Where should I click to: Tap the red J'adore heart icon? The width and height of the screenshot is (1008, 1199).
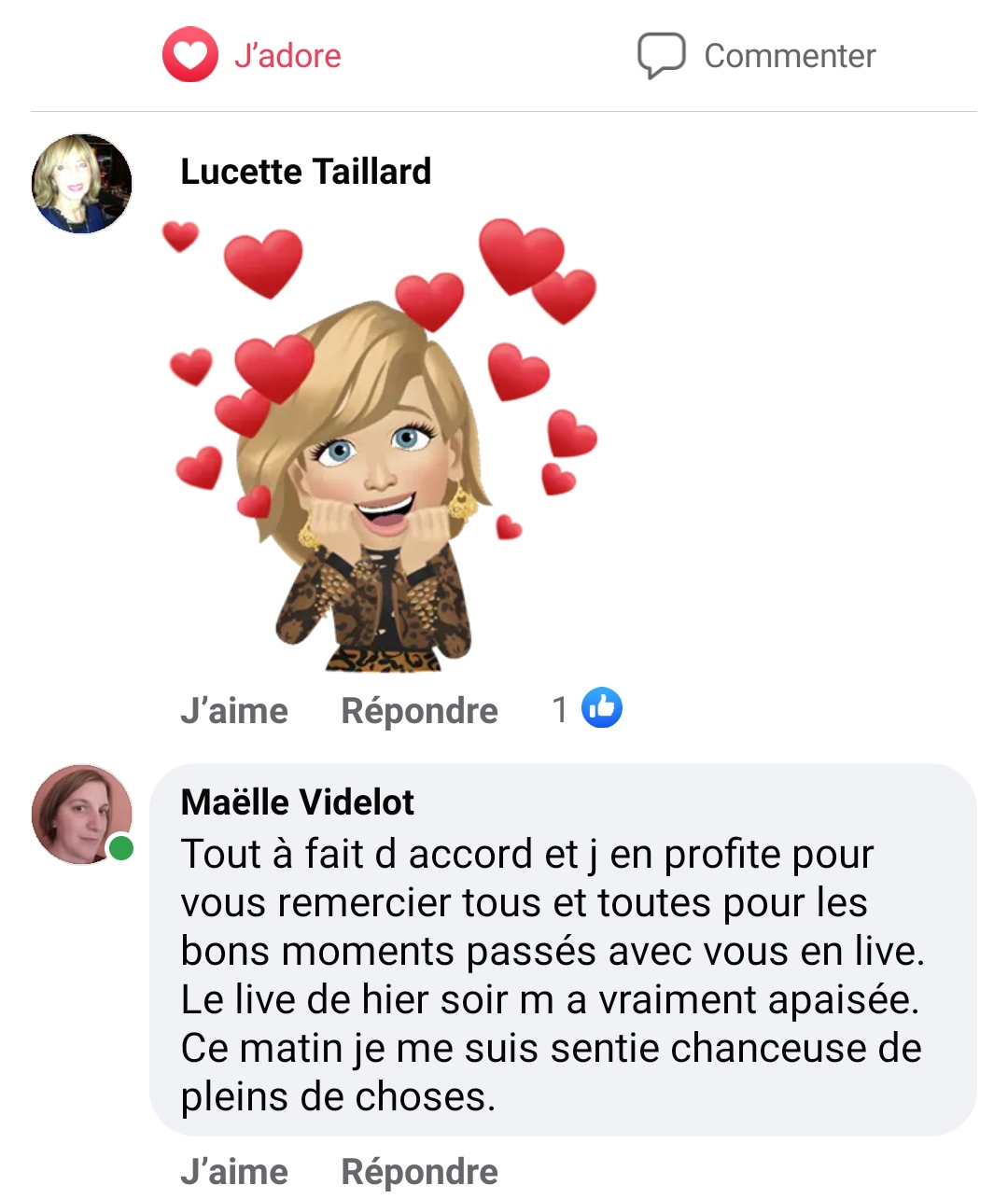[x=190, y=55]
